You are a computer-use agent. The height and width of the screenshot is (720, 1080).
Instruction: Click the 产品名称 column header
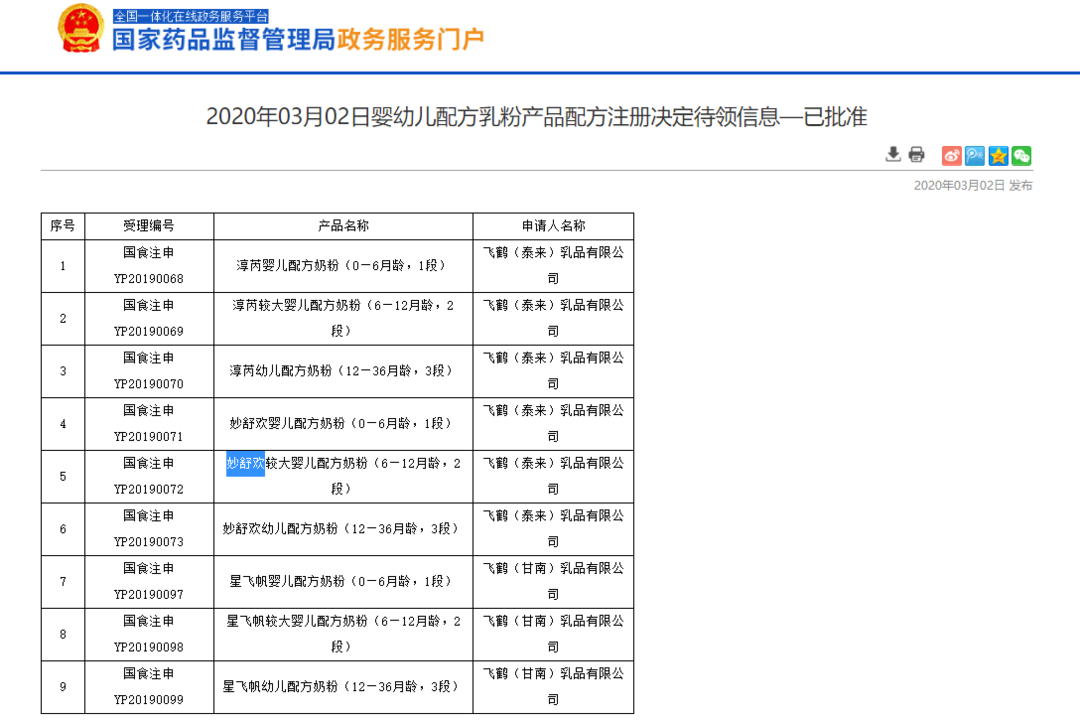click(x=343, y=226)
